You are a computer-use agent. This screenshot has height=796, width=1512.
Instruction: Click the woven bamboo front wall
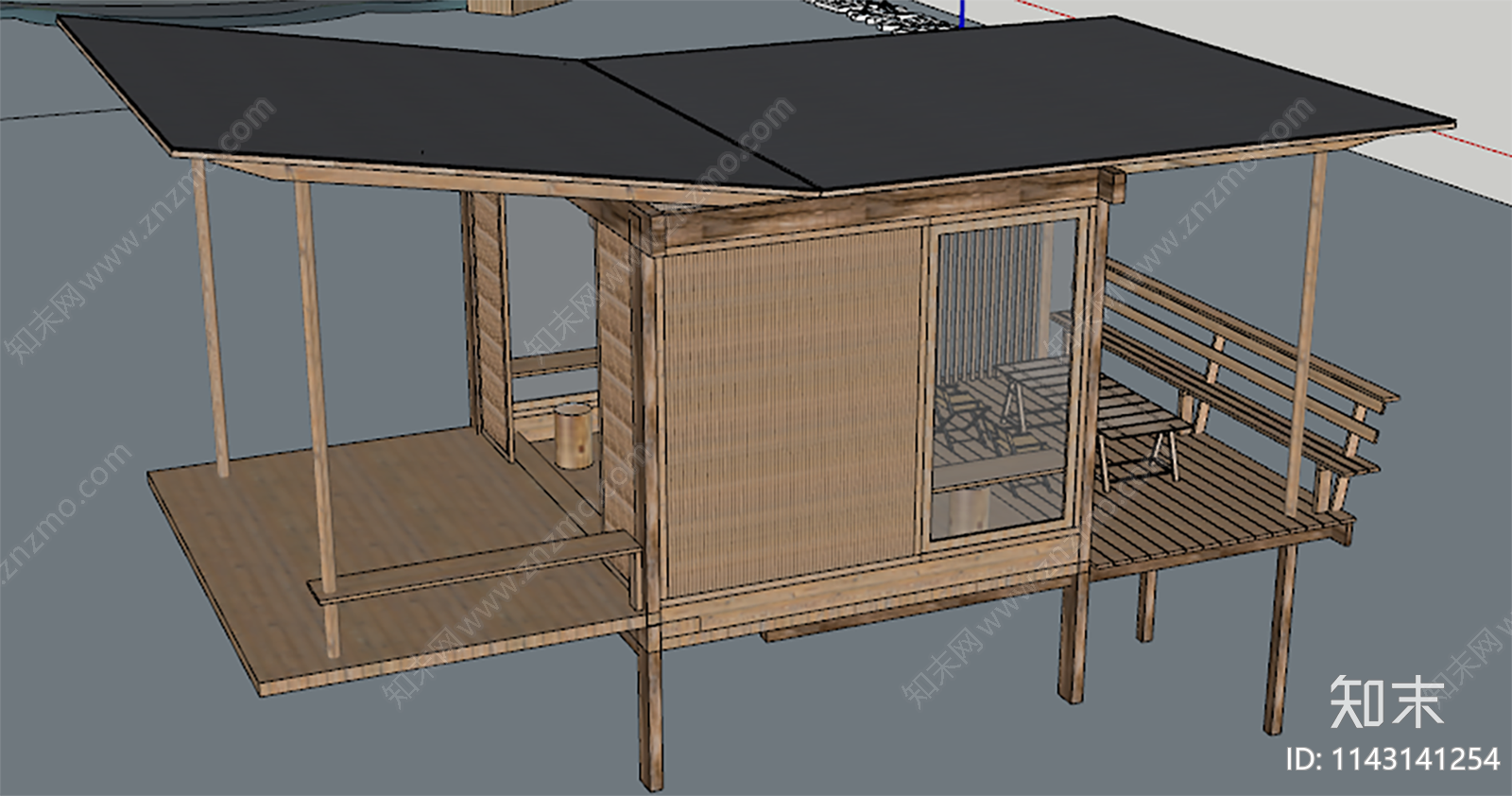pyautogui.click(x=789, y=407)
